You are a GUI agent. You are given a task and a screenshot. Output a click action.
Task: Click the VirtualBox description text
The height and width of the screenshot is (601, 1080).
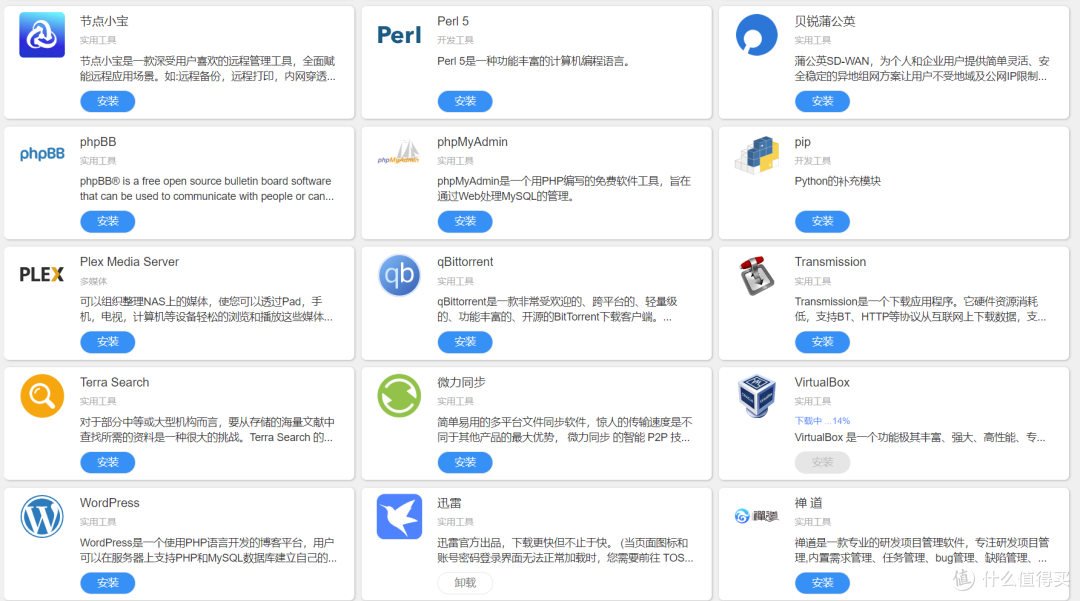click(920, 437)
